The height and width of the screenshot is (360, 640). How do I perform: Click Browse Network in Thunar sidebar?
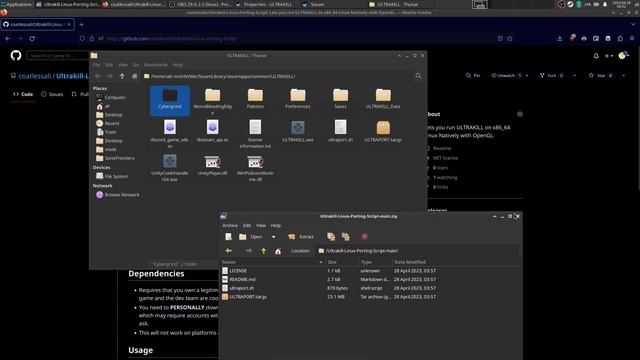[x=118, y=195]
